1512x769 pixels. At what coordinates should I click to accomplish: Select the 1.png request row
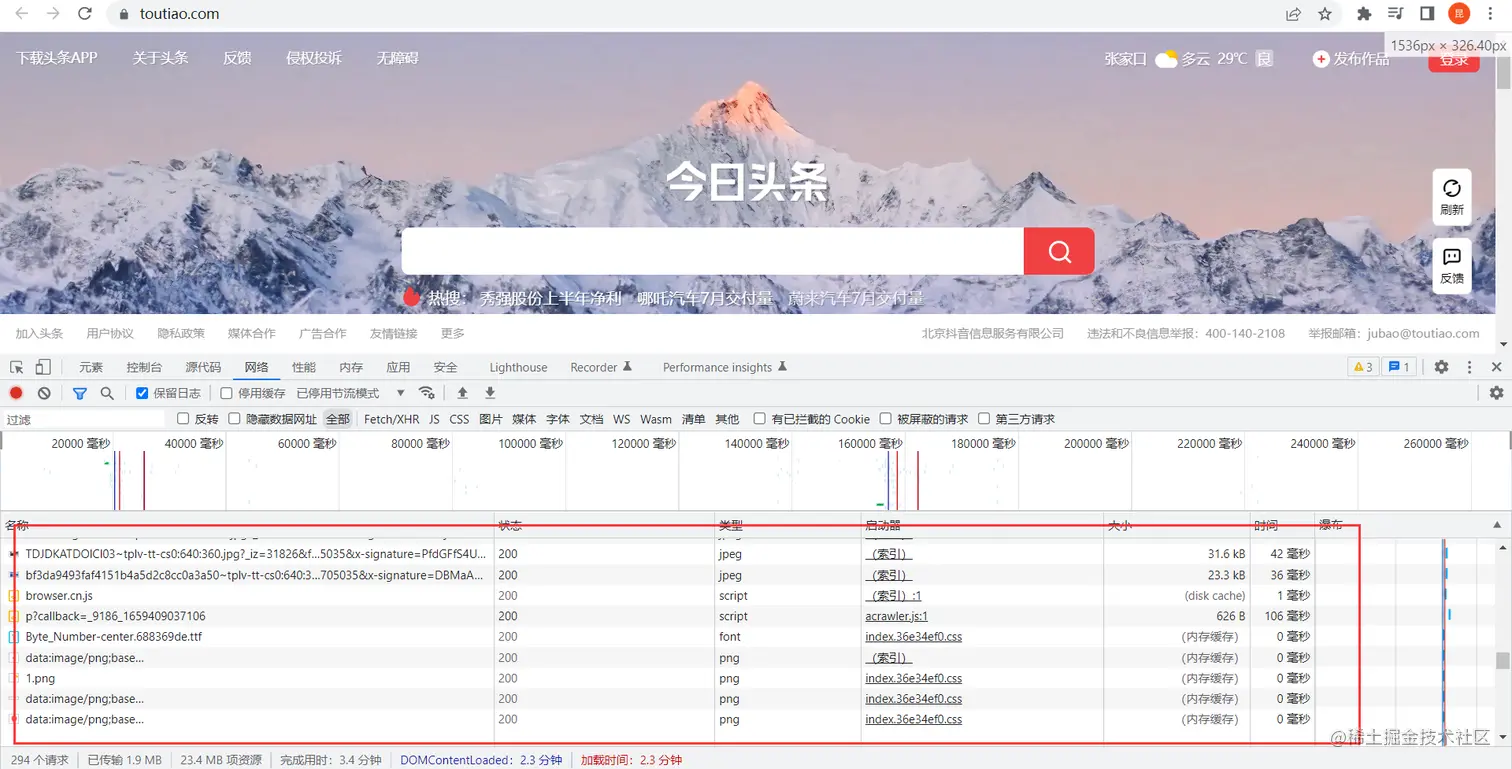point(658,678)
